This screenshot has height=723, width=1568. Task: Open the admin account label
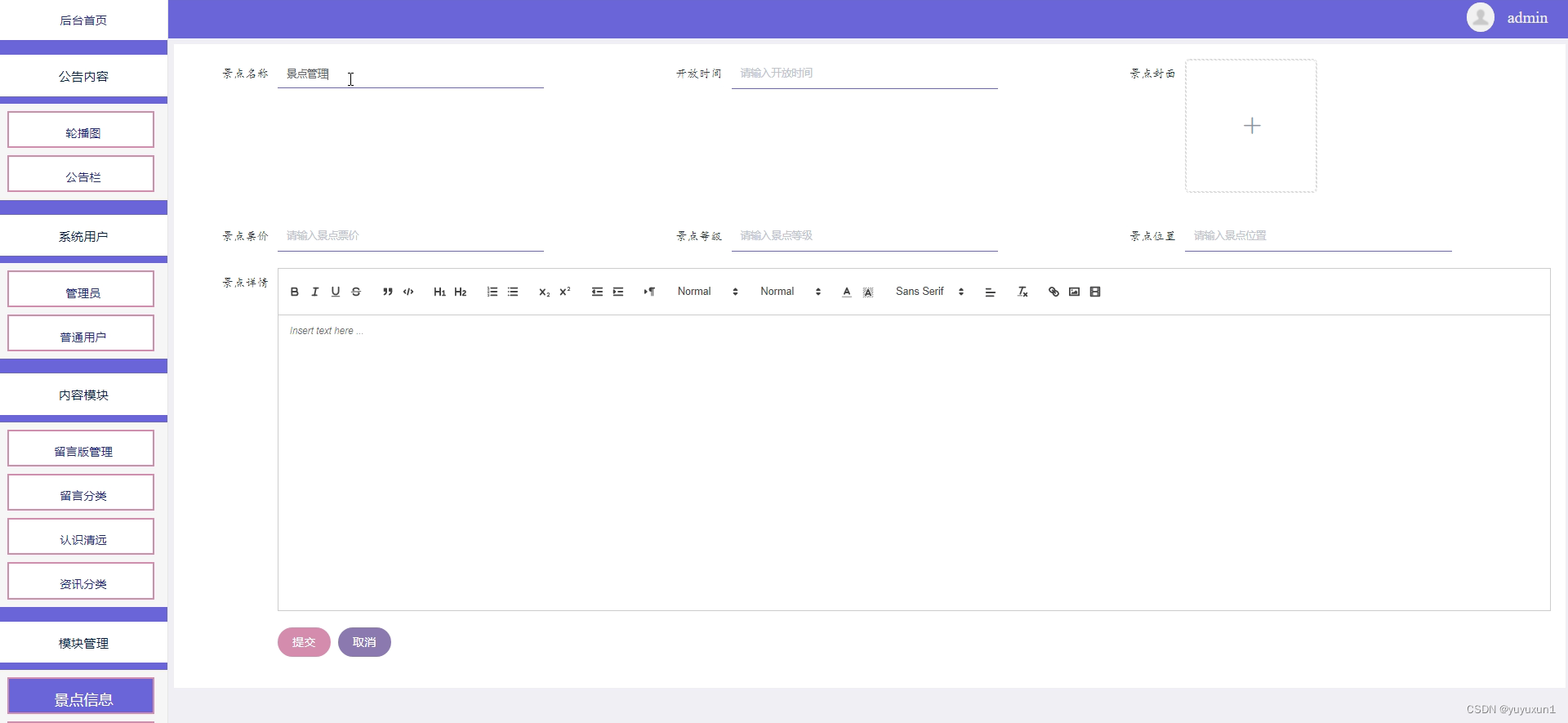[x=1527, y=18]
